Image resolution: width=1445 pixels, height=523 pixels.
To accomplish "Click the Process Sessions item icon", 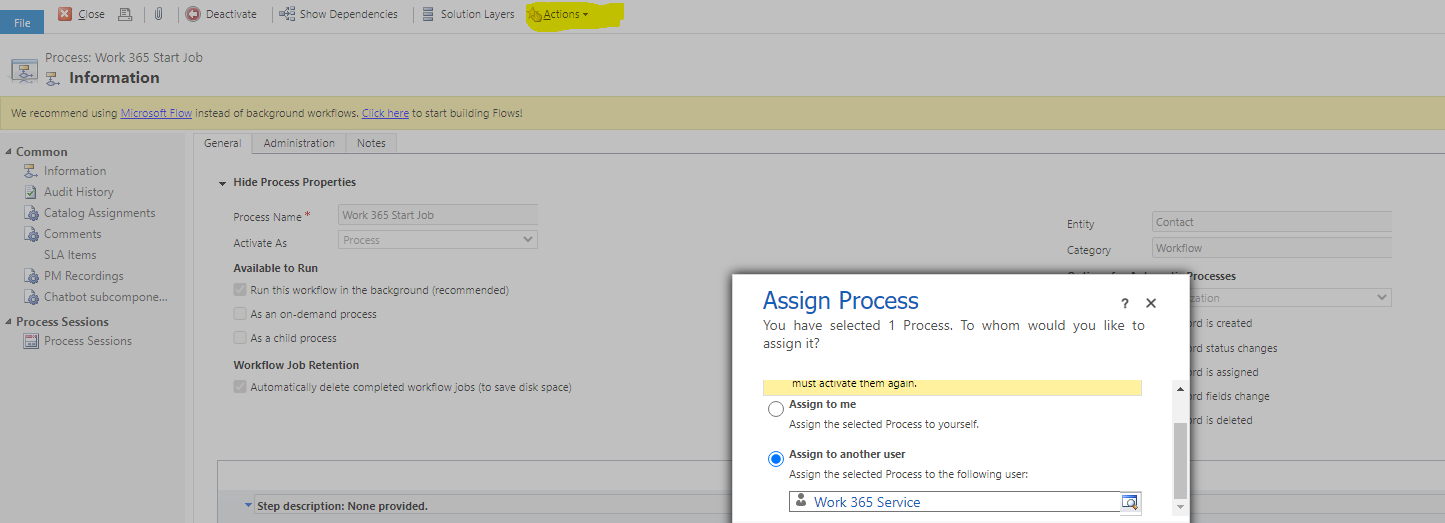I will (31, 341).
